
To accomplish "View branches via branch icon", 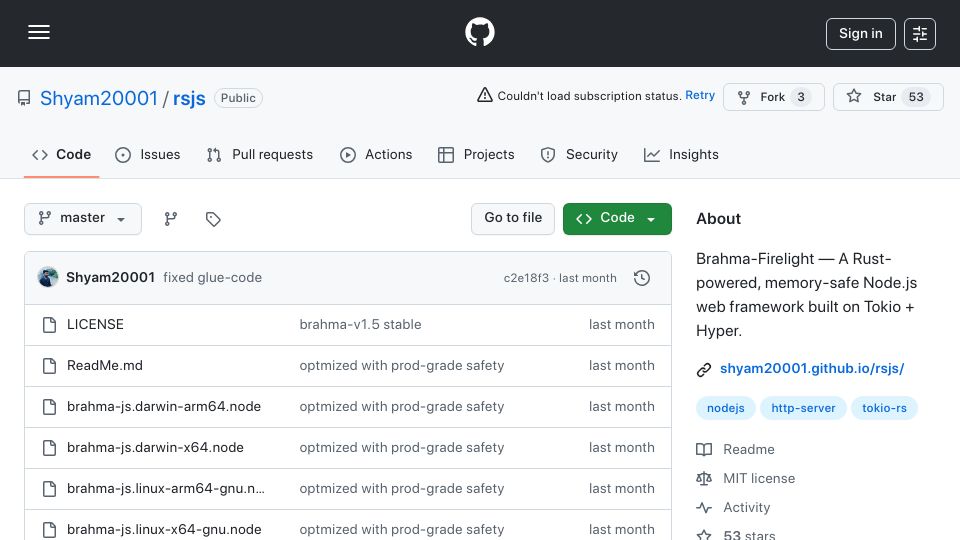I will click(x=171, y=219).
